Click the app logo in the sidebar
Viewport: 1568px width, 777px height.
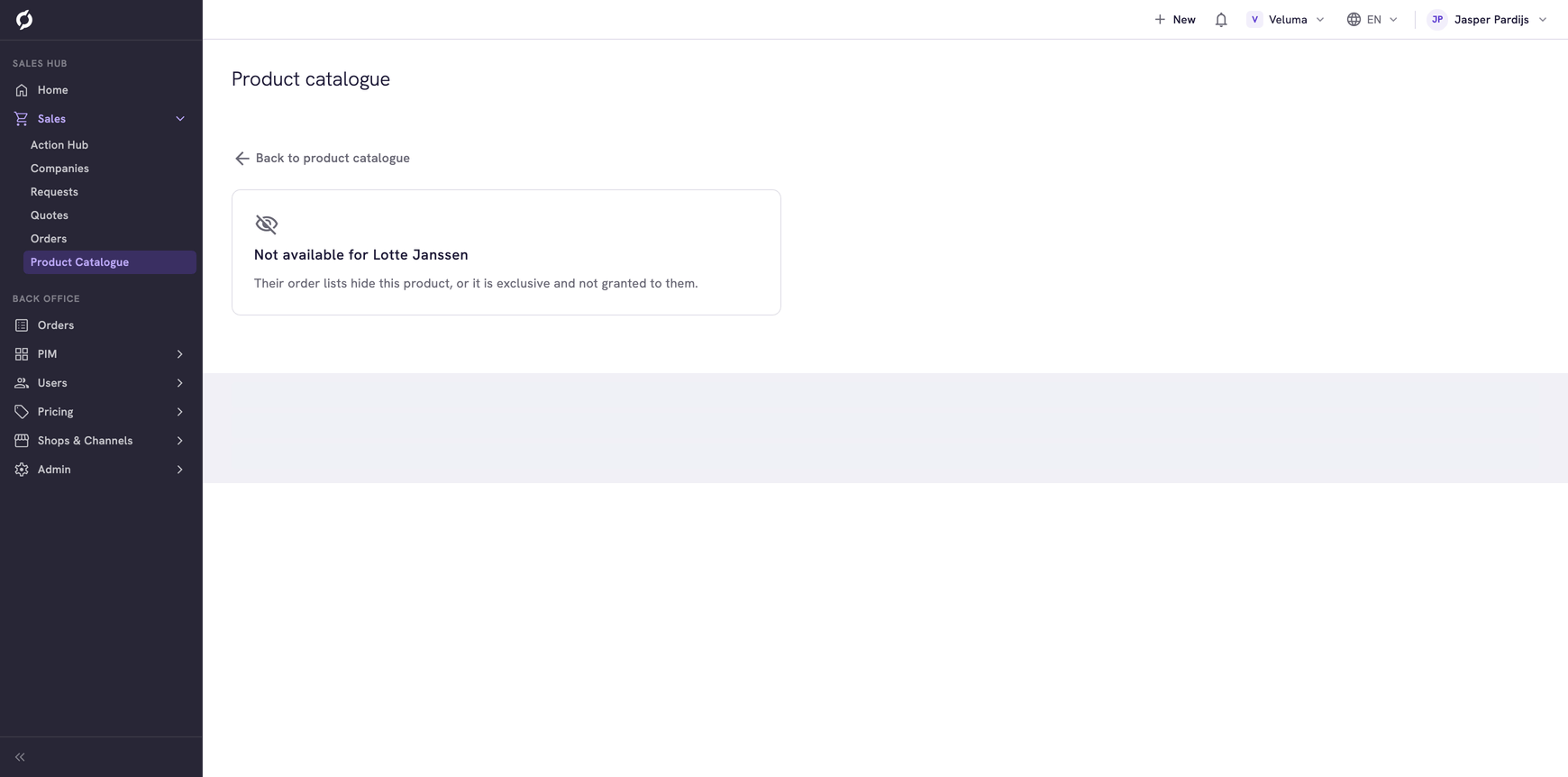24,20
